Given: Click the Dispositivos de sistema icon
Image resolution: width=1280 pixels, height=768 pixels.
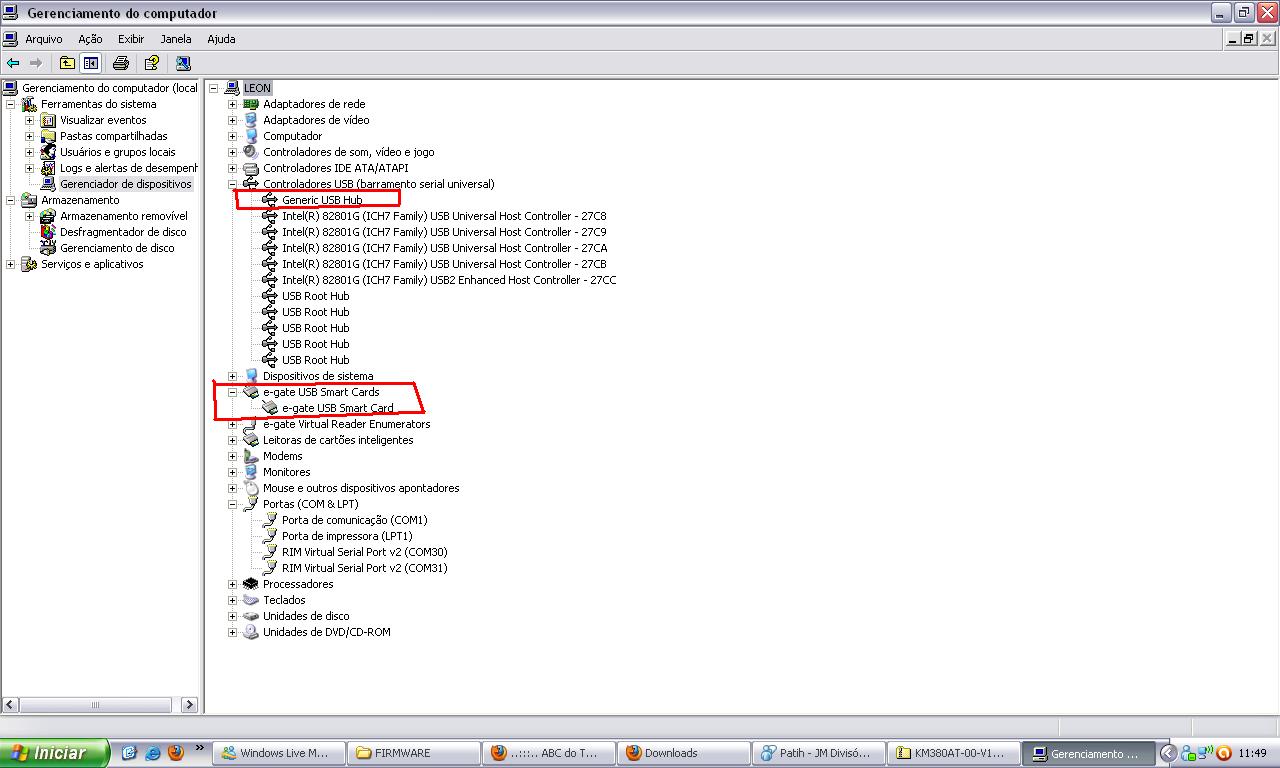Looking at the screenshot, I should click(x=251, y=376).
